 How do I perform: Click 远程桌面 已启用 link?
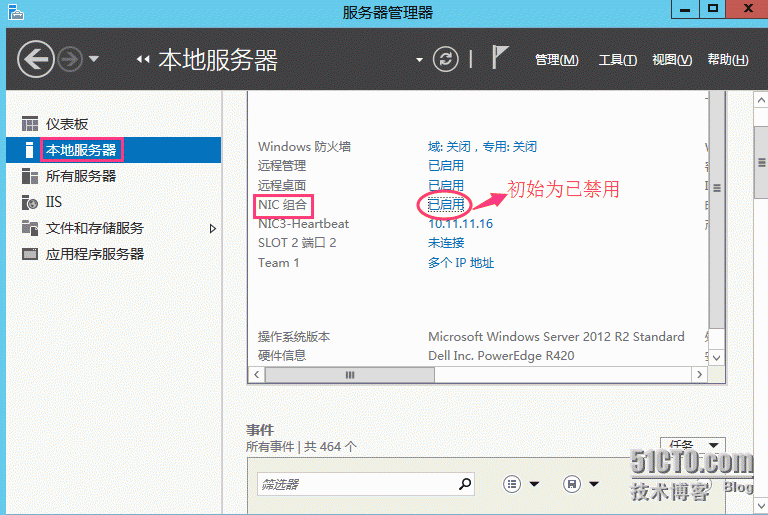click(446, 185)
